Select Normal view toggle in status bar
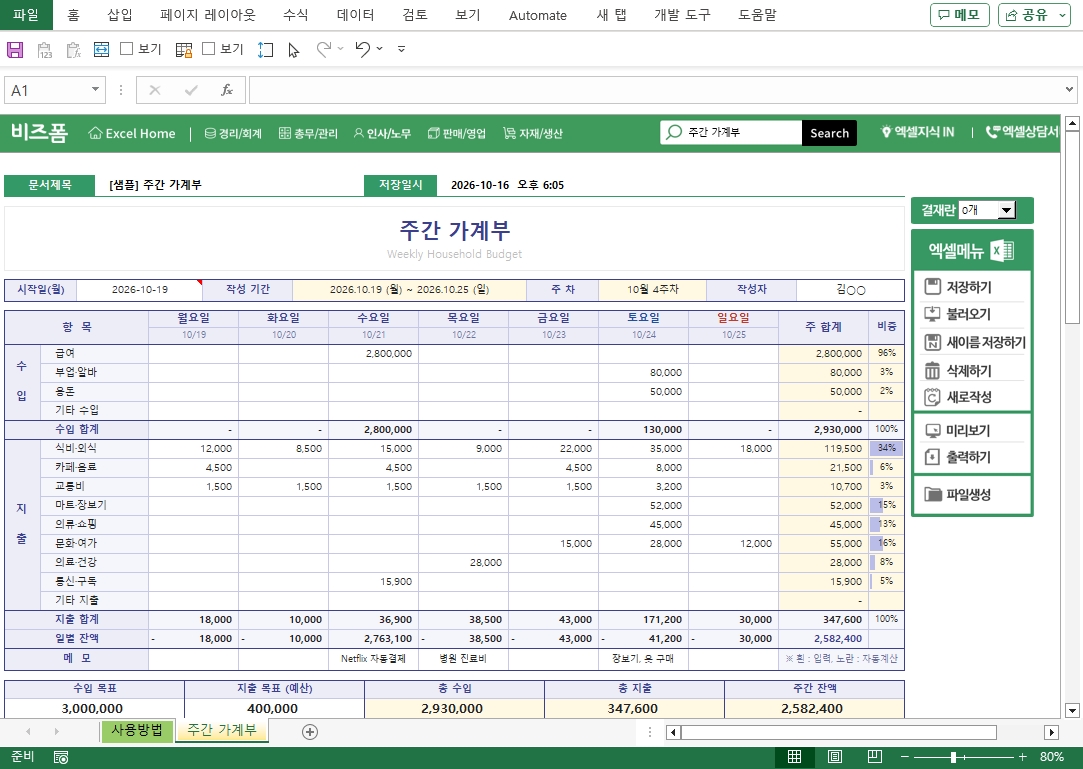The image size is (1083, 769). (794, 757)
